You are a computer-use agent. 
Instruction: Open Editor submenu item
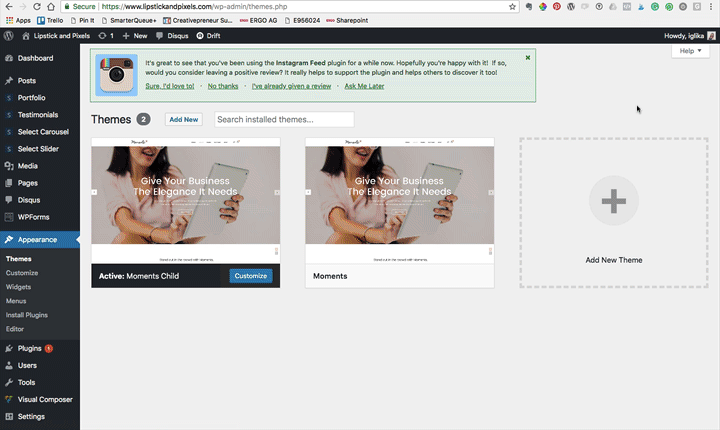click(15, 328)
